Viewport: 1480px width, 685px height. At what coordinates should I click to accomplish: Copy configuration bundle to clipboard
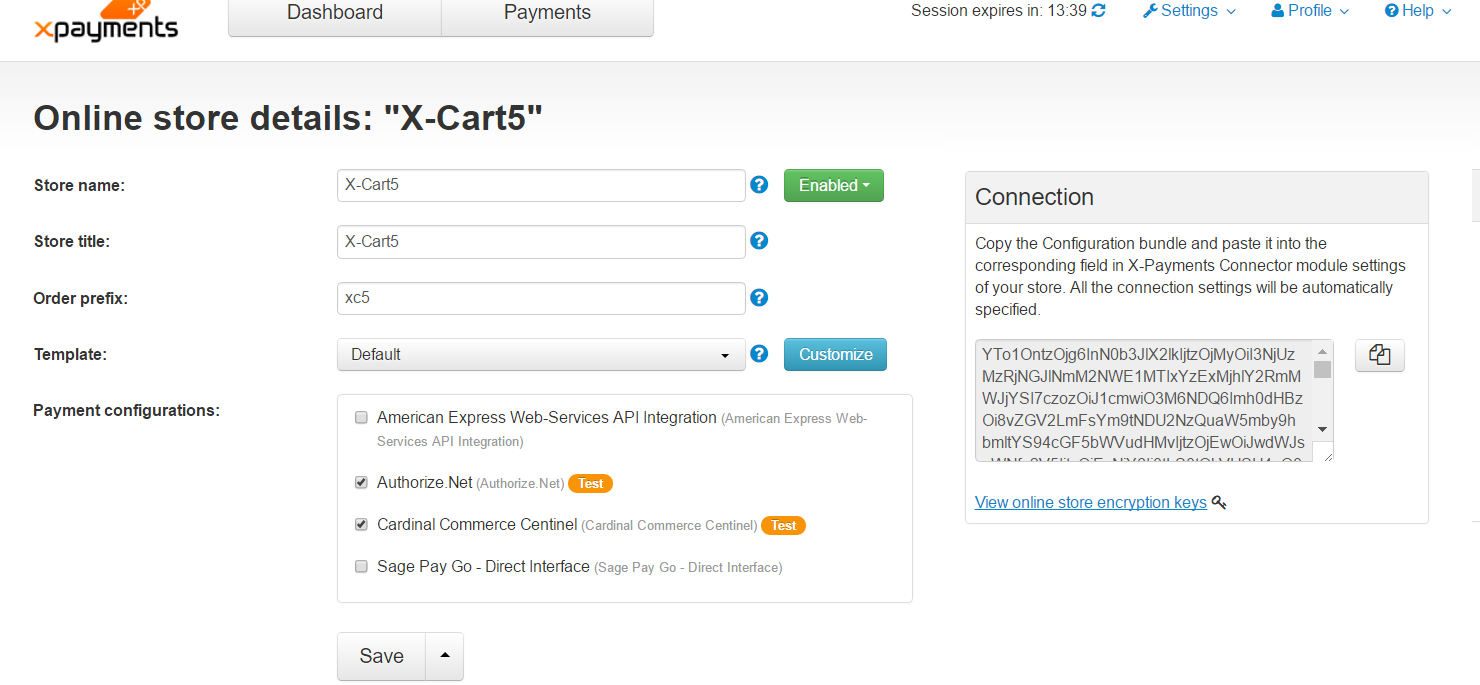[1380, 355]
